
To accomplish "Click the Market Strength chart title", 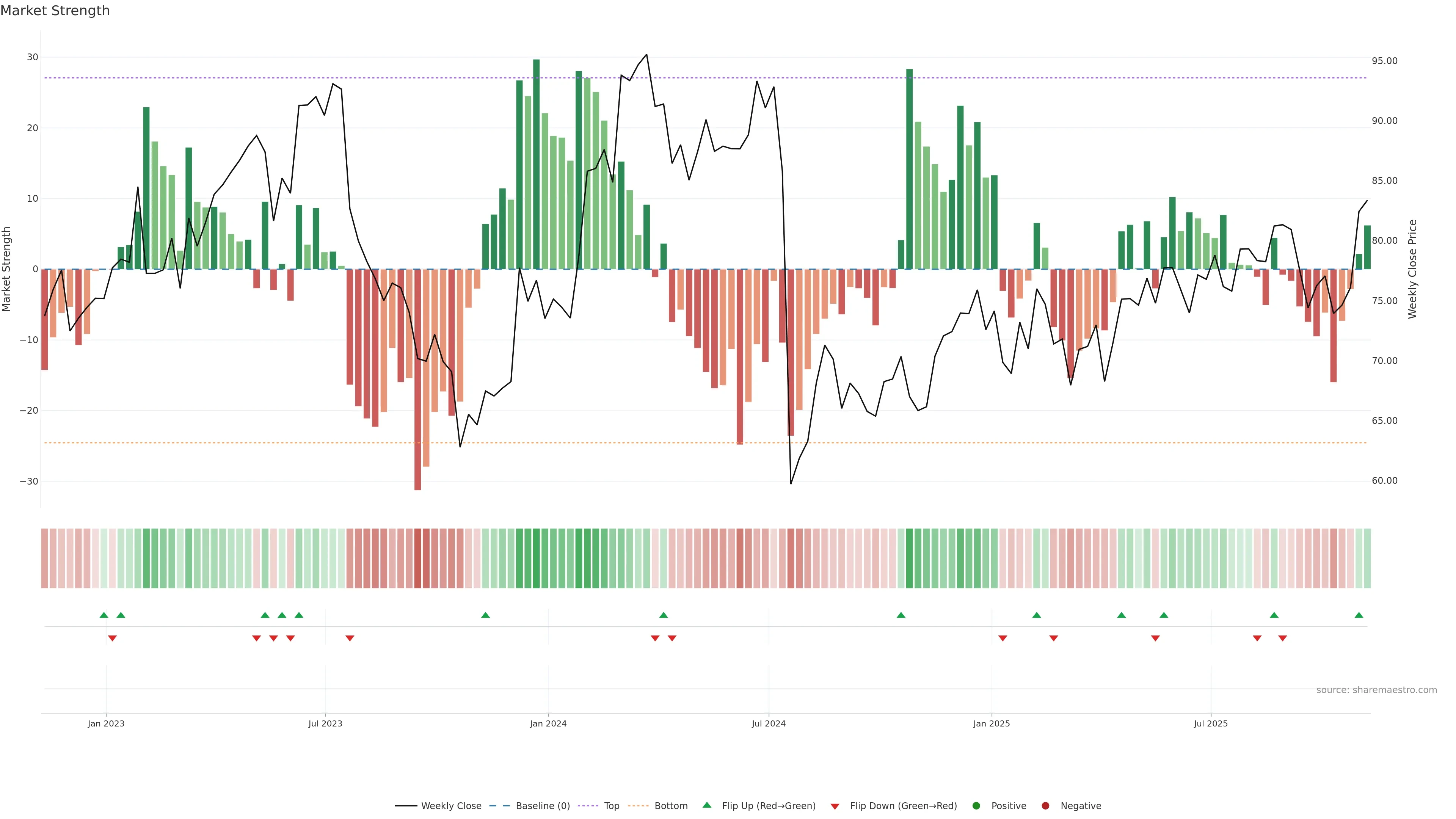I will tap(55, 11).
